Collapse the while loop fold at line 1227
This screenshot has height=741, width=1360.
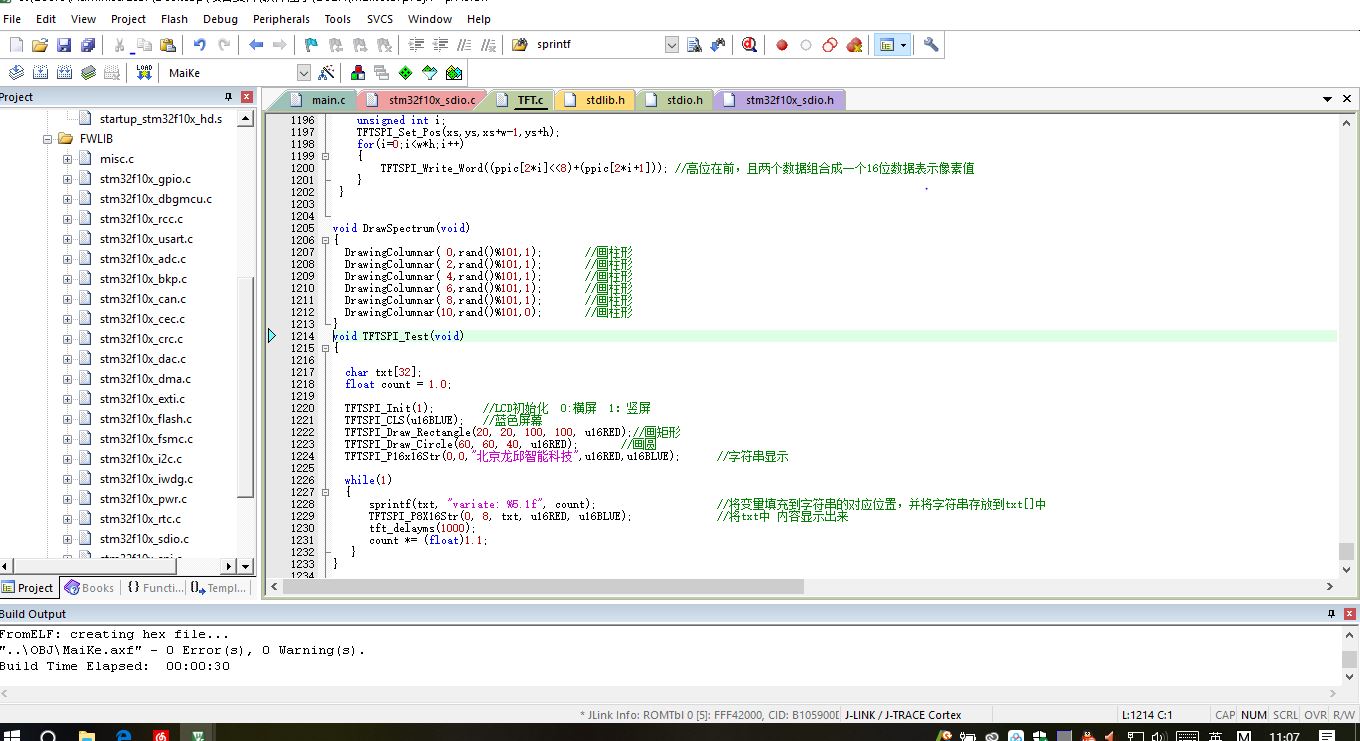point(325,492)
